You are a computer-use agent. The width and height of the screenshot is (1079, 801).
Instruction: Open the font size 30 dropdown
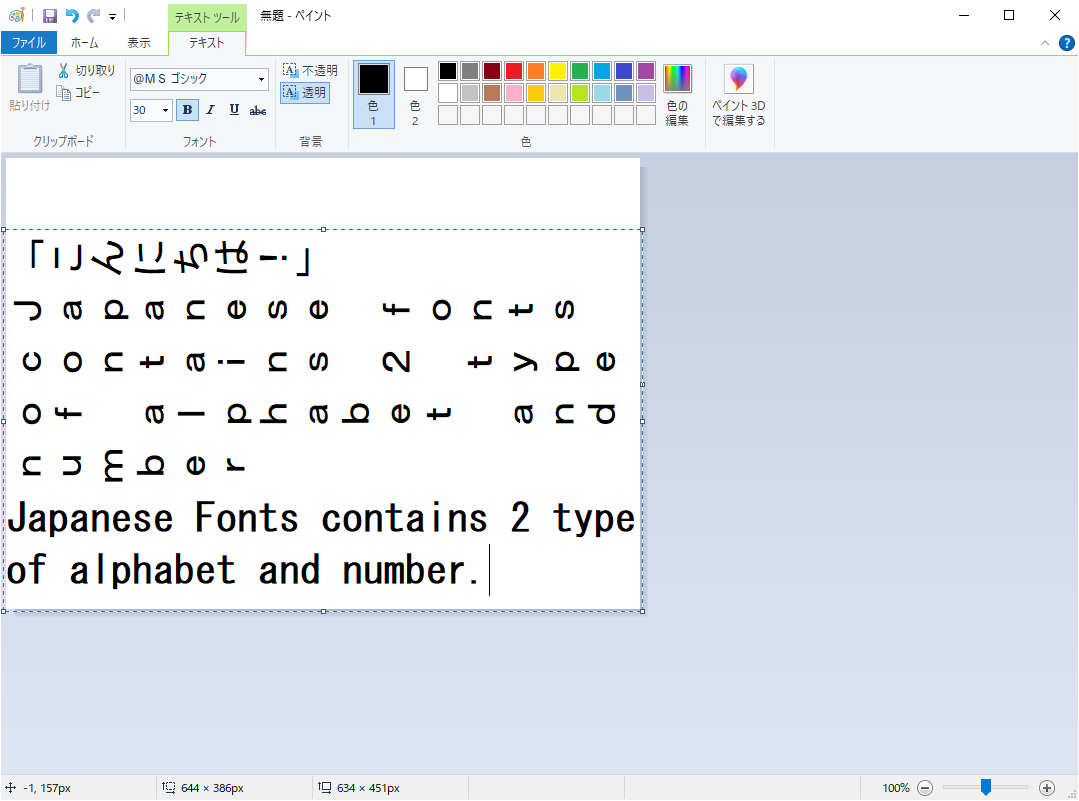click(x=165, y=110)
